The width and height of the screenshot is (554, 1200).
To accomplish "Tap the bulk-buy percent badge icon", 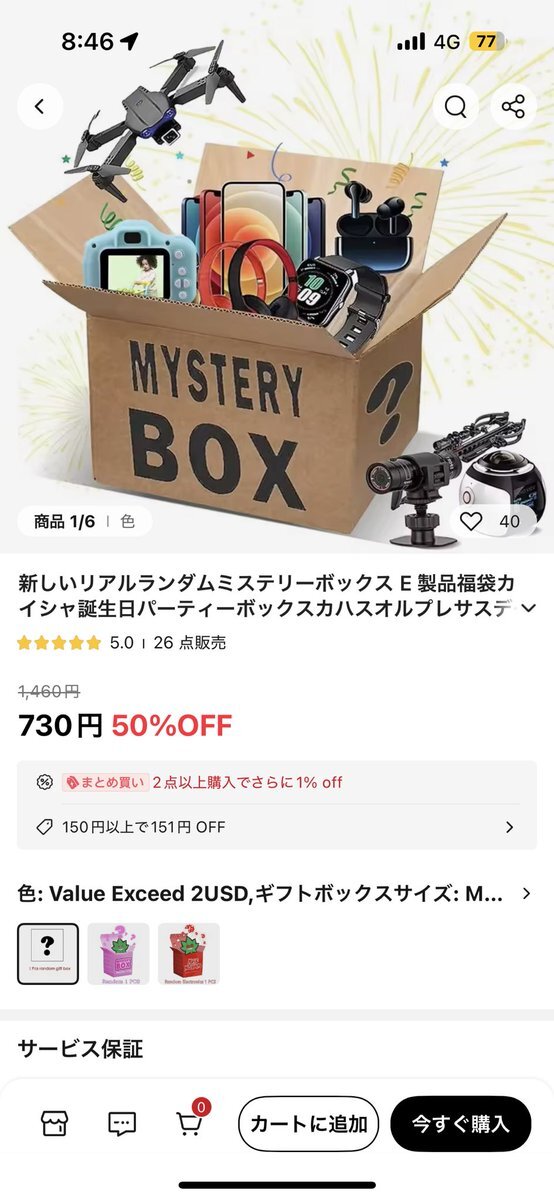I will [x=44, y=782].
